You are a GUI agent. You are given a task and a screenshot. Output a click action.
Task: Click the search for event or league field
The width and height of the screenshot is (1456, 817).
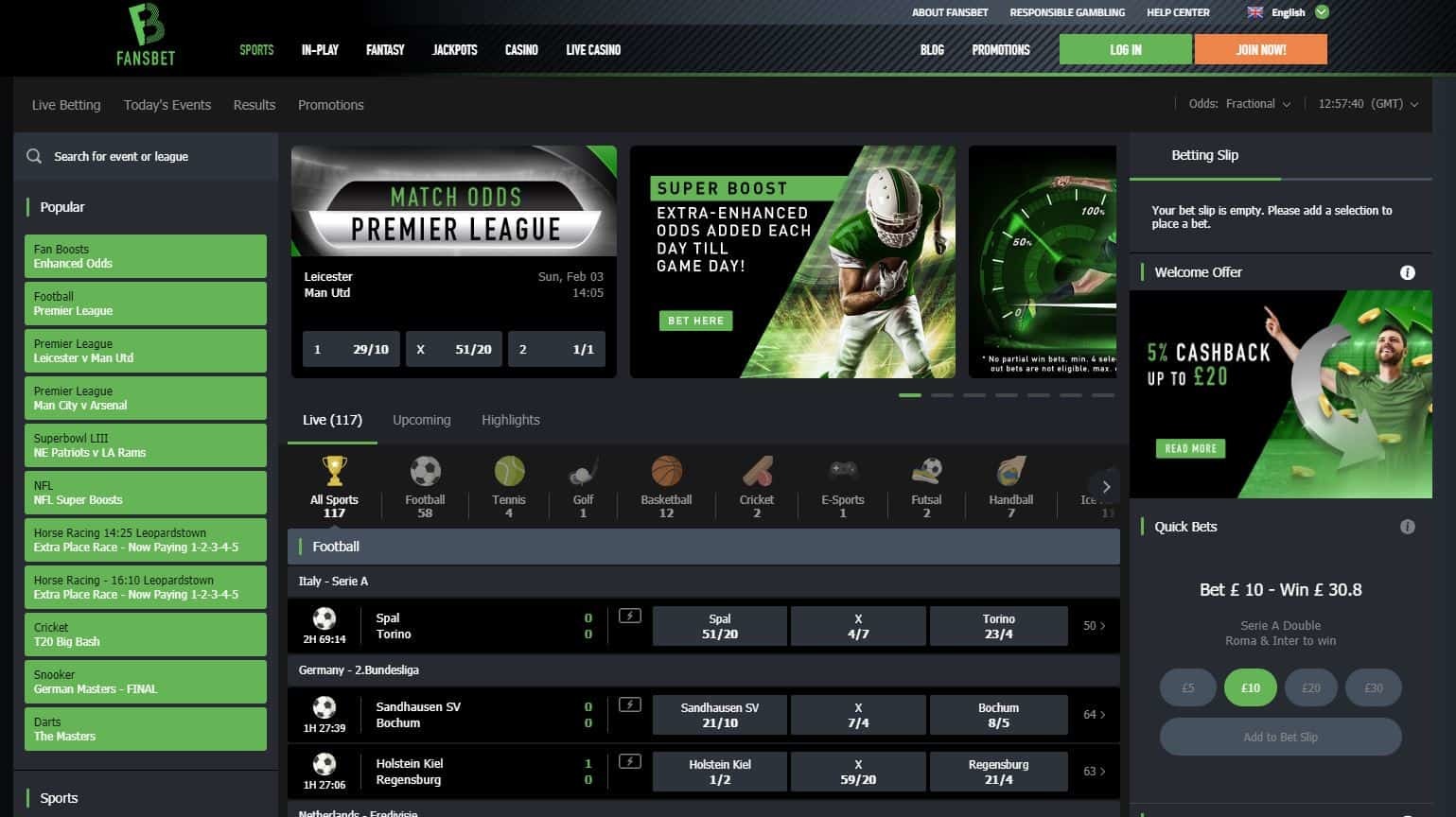146,156
